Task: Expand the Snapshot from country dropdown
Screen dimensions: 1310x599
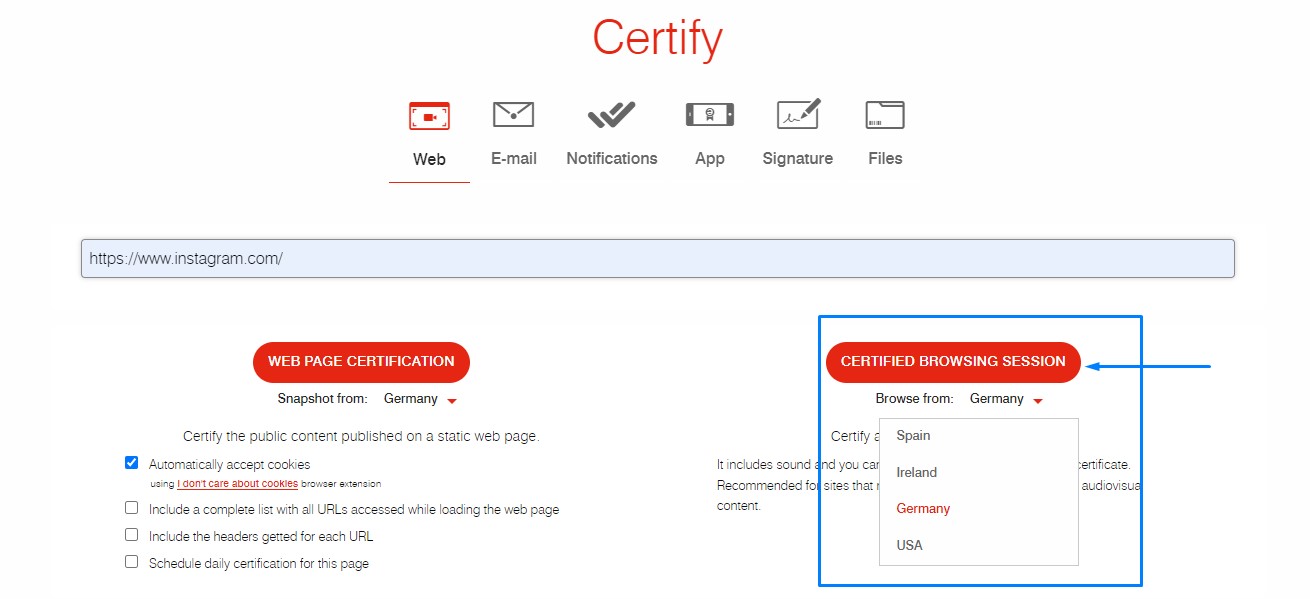Action: point(420,399)
